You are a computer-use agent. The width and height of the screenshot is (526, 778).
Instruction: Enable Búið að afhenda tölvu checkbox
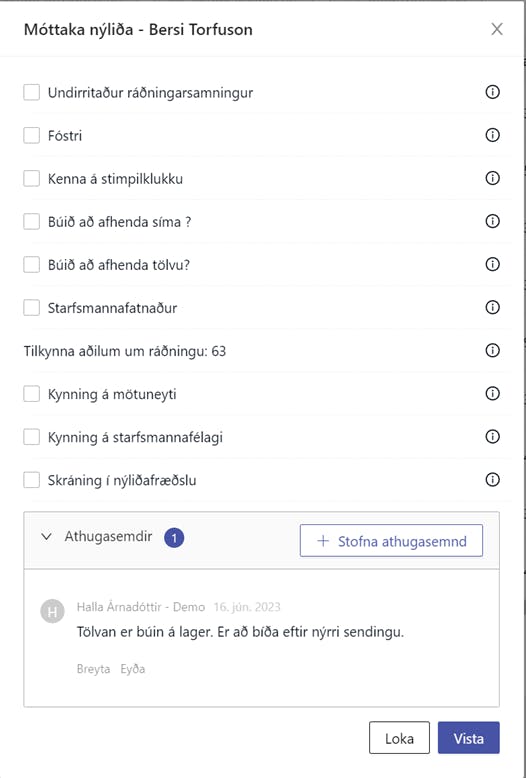(x=32, y=264)
